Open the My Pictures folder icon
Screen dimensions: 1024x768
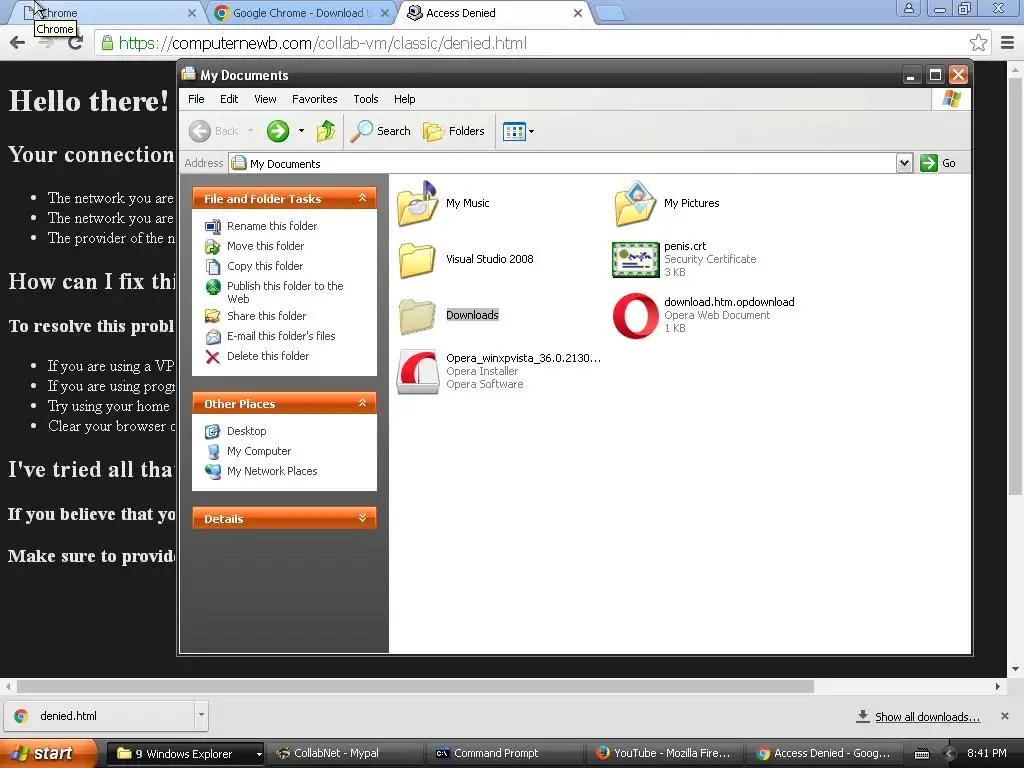click(x=635, y=204)
